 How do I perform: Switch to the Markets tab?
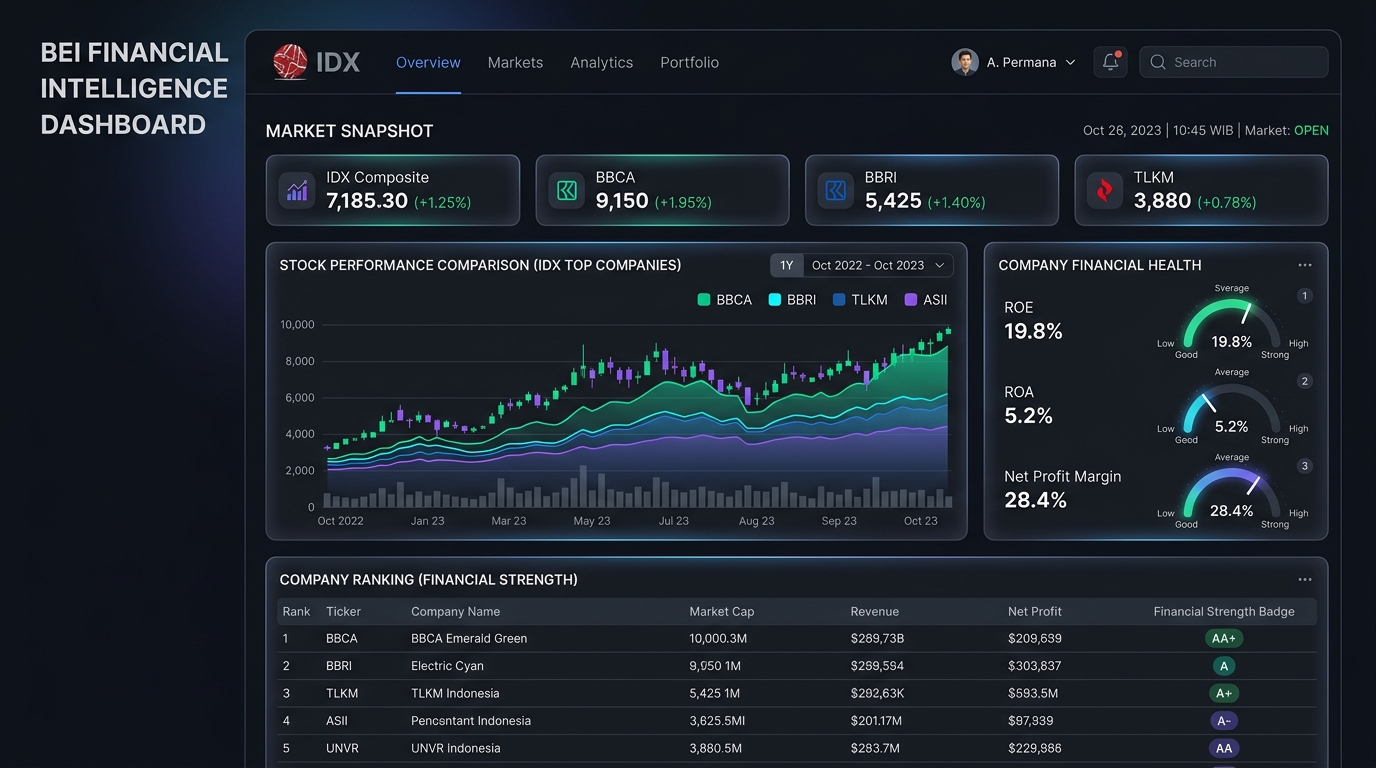coord(515,62)
